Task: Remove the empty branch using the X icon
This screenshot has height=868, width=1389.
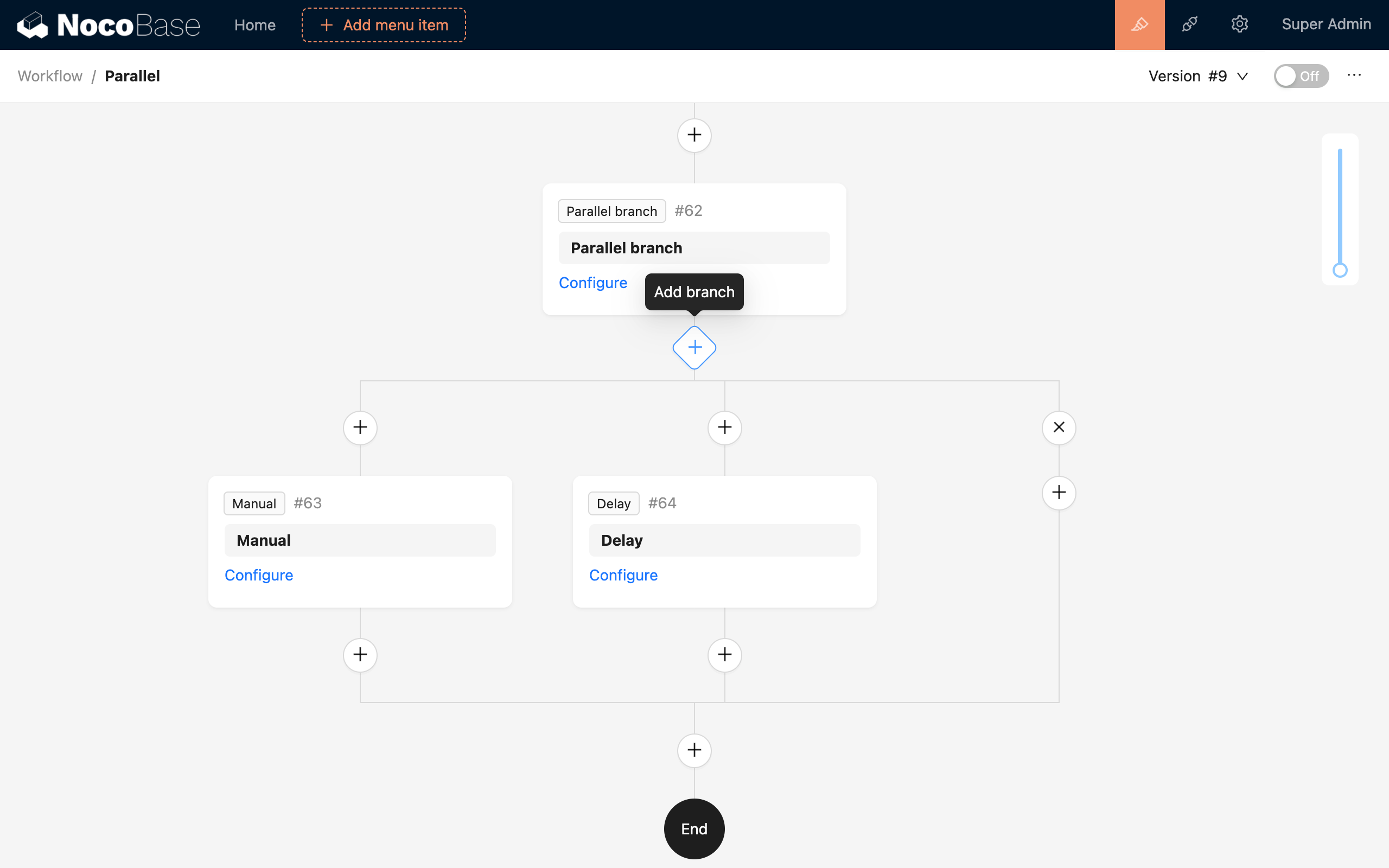Action: coord(1059,427)
